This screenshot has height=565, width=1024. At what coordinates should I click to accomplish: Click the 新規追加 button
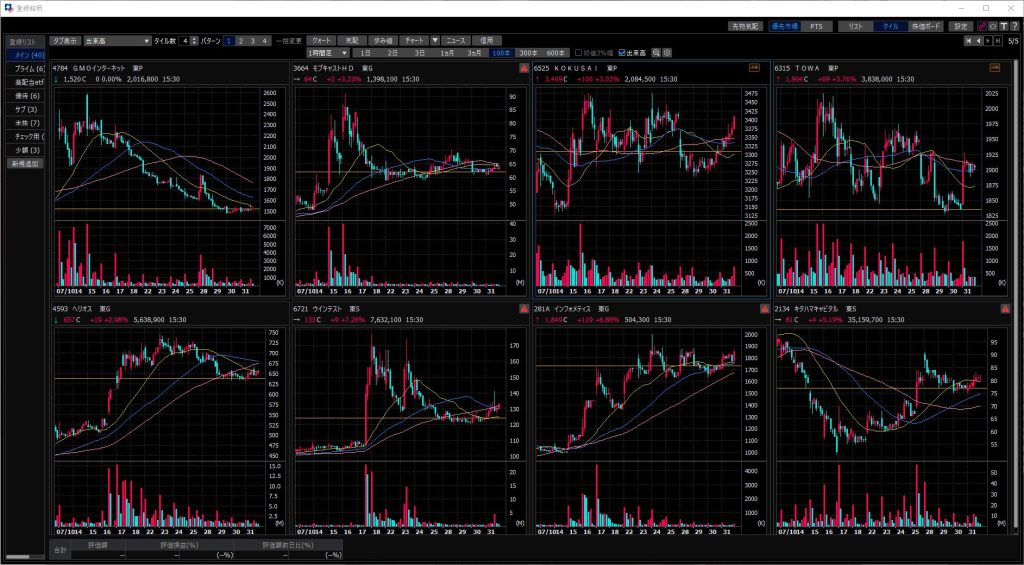27,163
